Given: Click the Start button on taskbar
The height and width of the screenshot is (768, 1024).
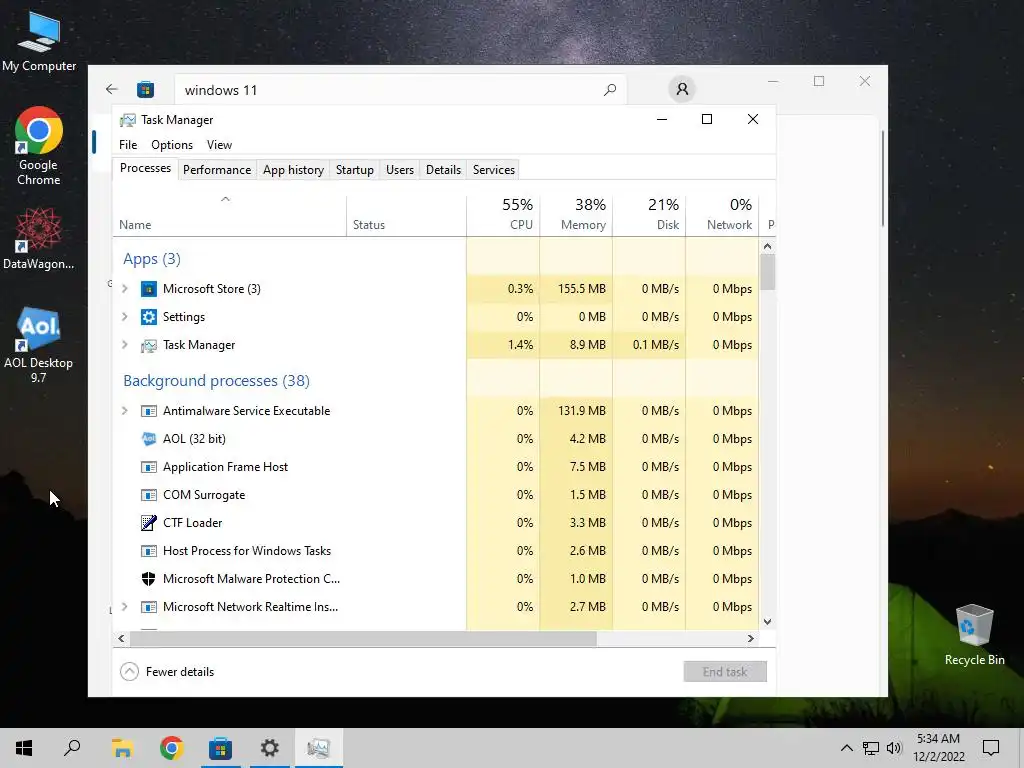Looking at the screenshot, I should click(24, 748).
